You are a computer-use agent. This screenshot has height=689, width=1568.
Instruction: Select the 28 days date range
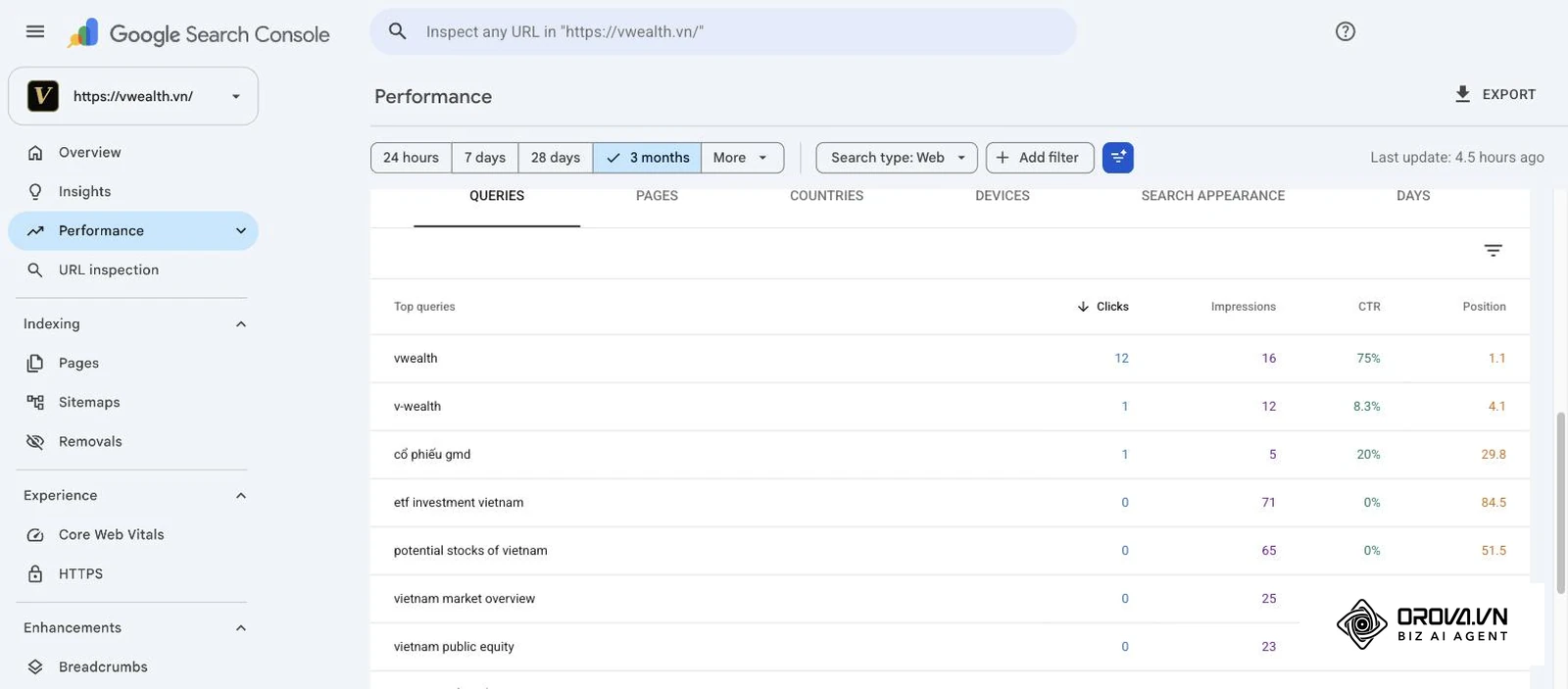click(556, 158)
